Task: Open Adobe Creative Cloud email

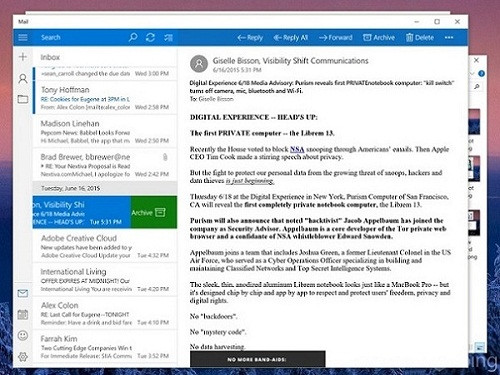Action: tap(105, 246)
